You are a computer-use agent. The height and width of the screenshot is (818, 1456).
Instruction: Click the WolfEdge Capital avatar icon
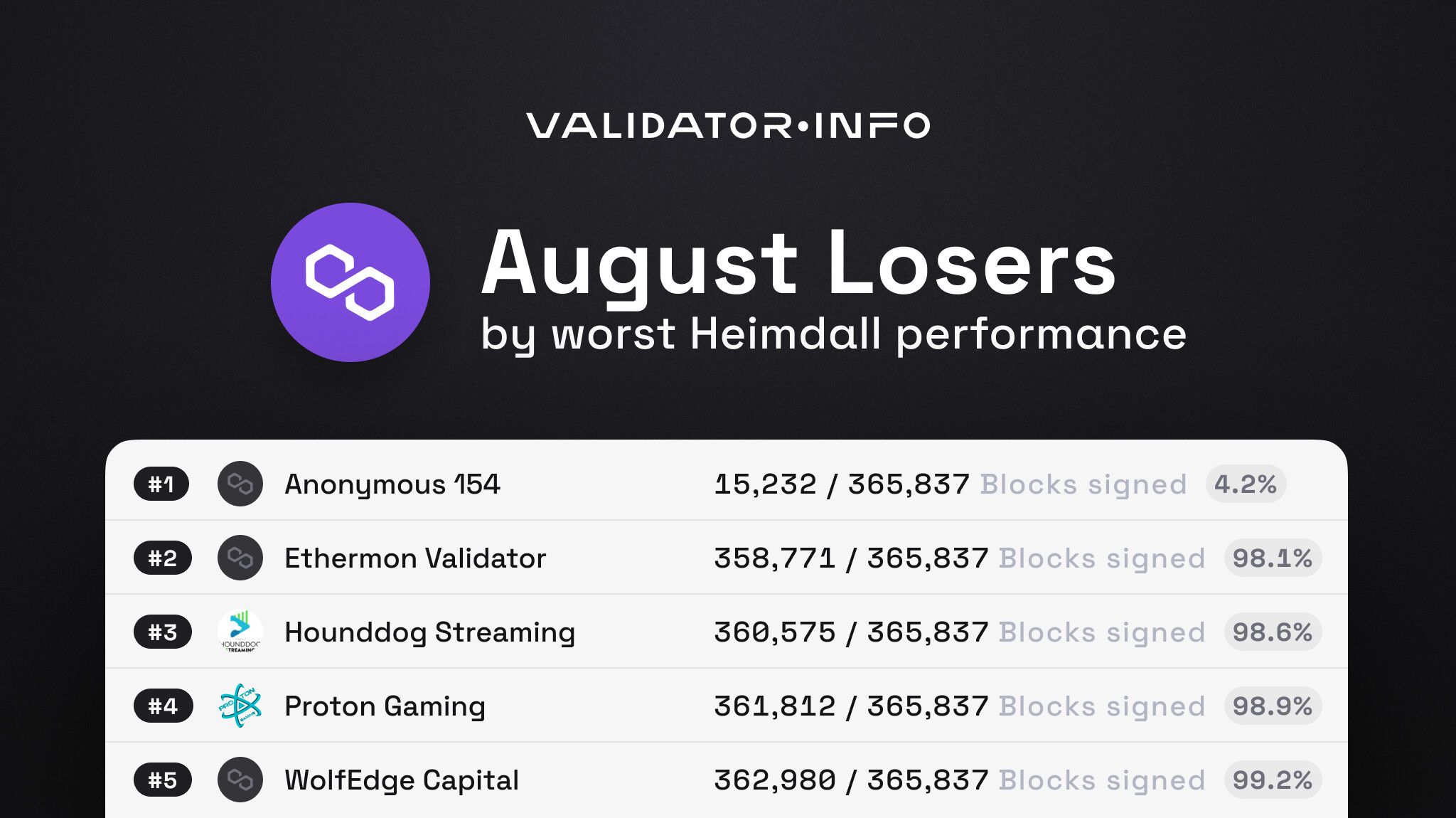click(240, 780)
